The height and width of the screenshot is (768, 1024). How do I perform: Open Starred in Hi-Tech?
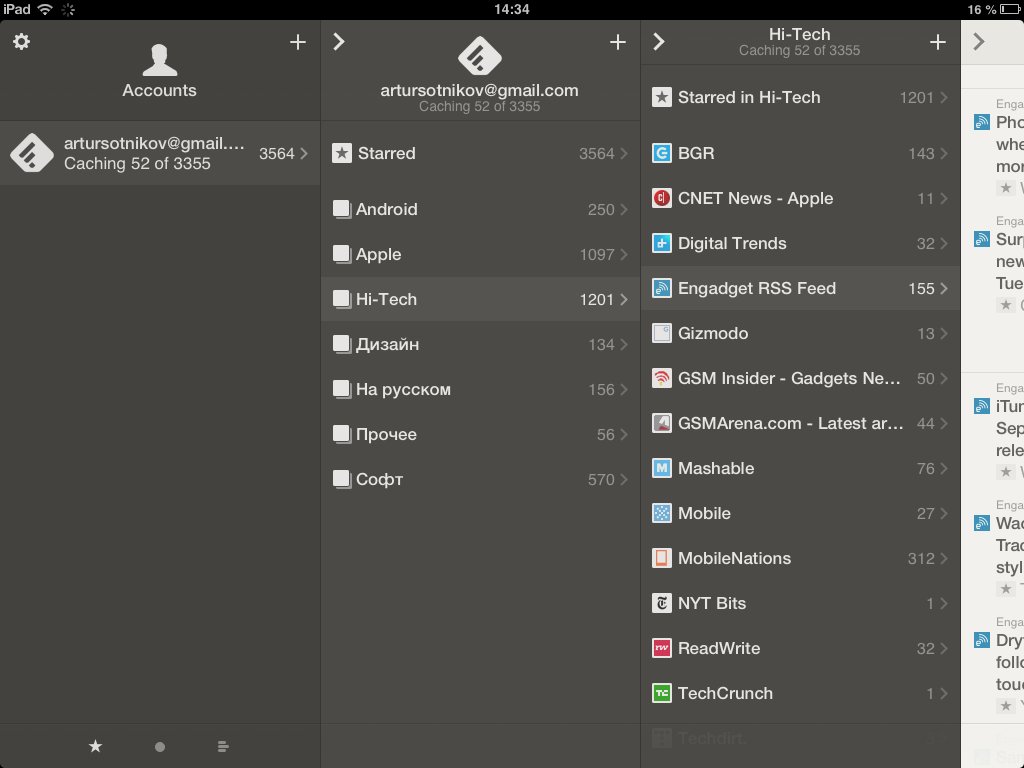coord(800,97)
